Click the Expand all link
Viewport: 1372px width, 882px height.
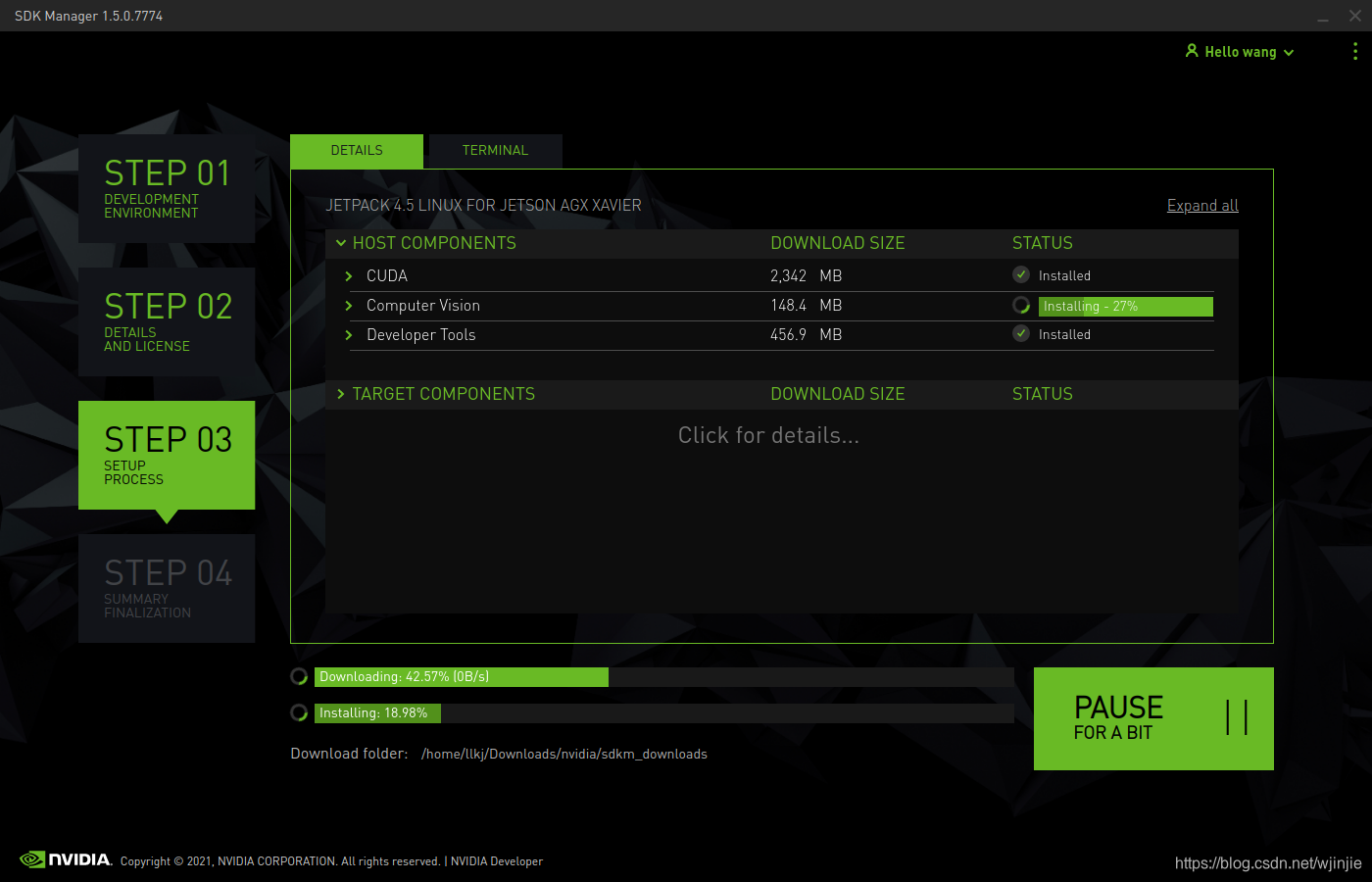(1202, 206)
